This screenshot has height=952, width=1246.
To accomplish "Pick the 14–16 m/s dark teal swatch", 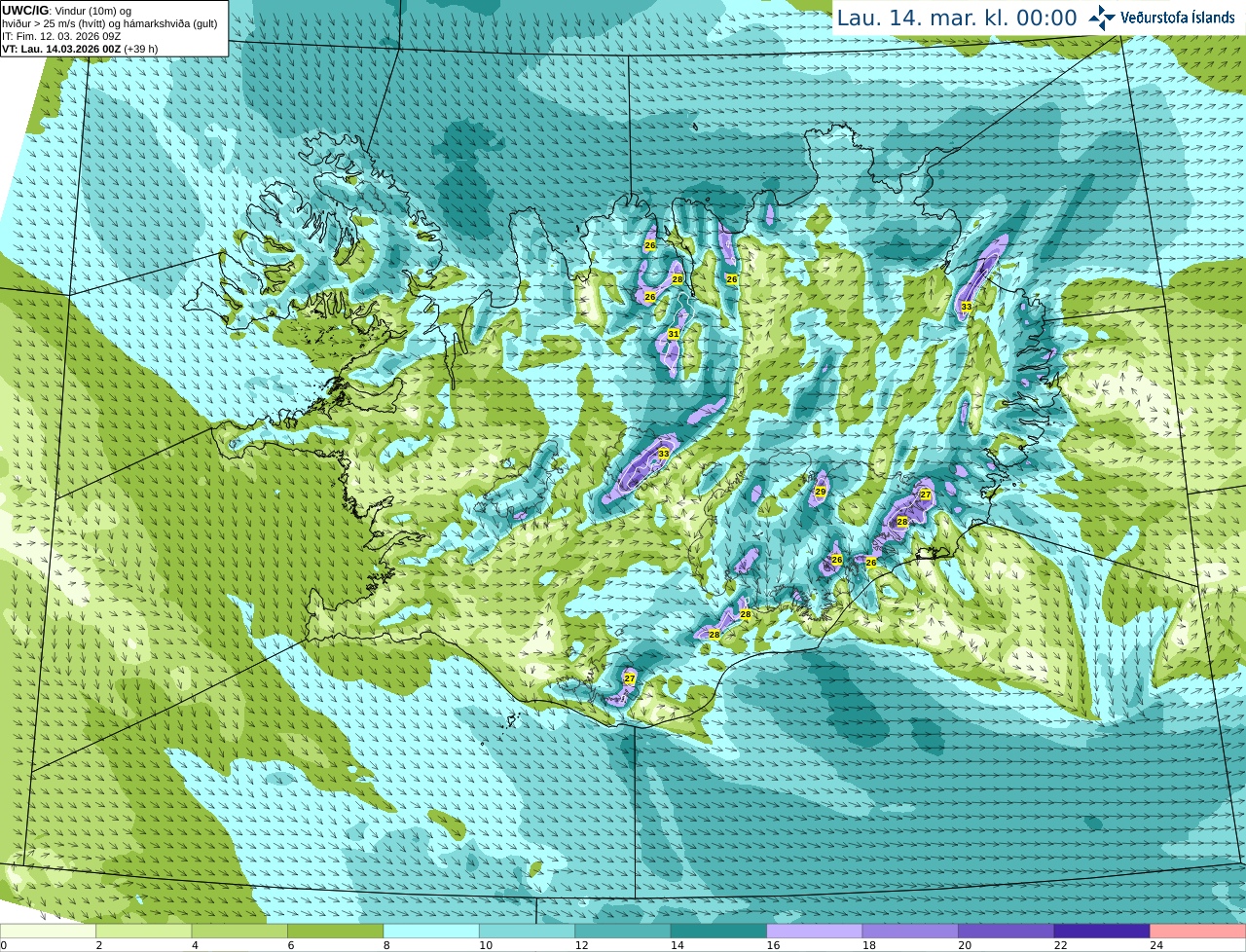I will click(x=718, y=932).
